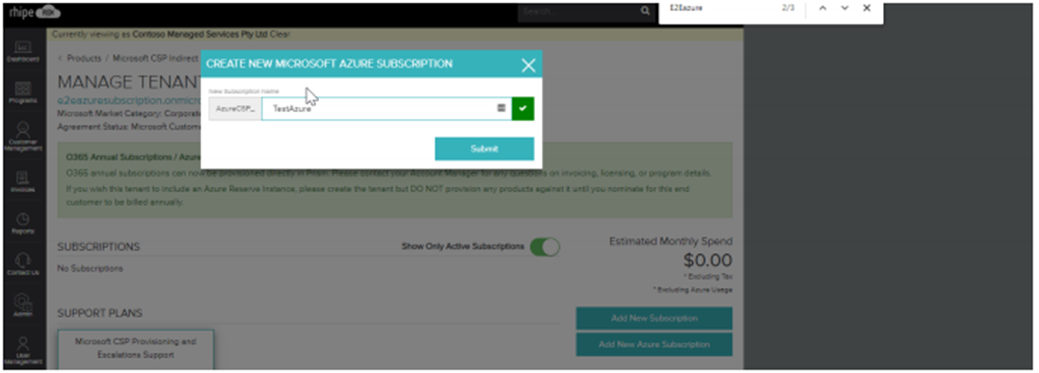Click the No Subscriptions text

[x=90, y=268]
